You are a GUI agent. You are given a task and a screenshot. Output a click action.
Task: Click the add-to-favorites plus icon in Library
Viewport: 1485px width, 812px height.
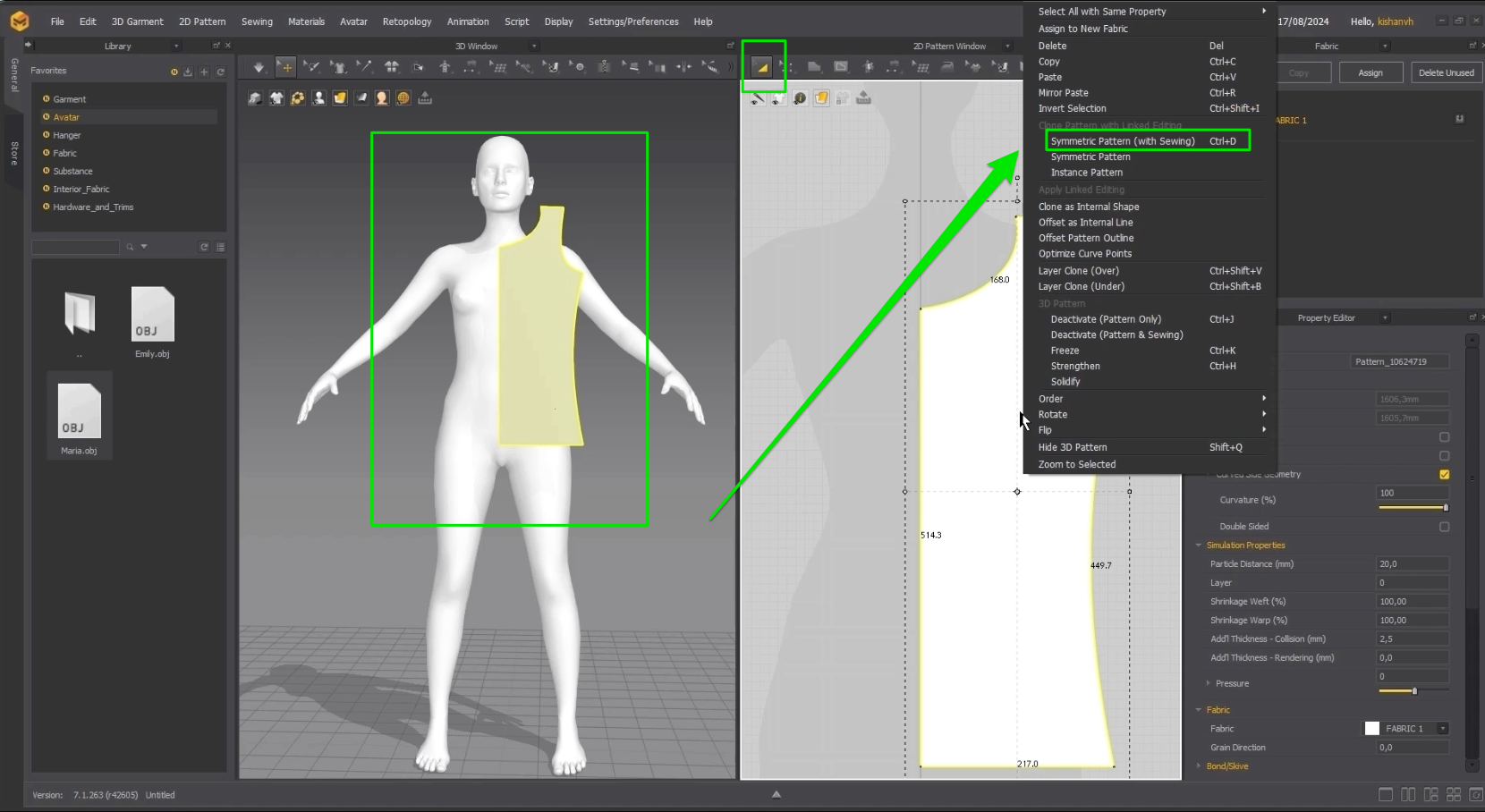point(204,72)
